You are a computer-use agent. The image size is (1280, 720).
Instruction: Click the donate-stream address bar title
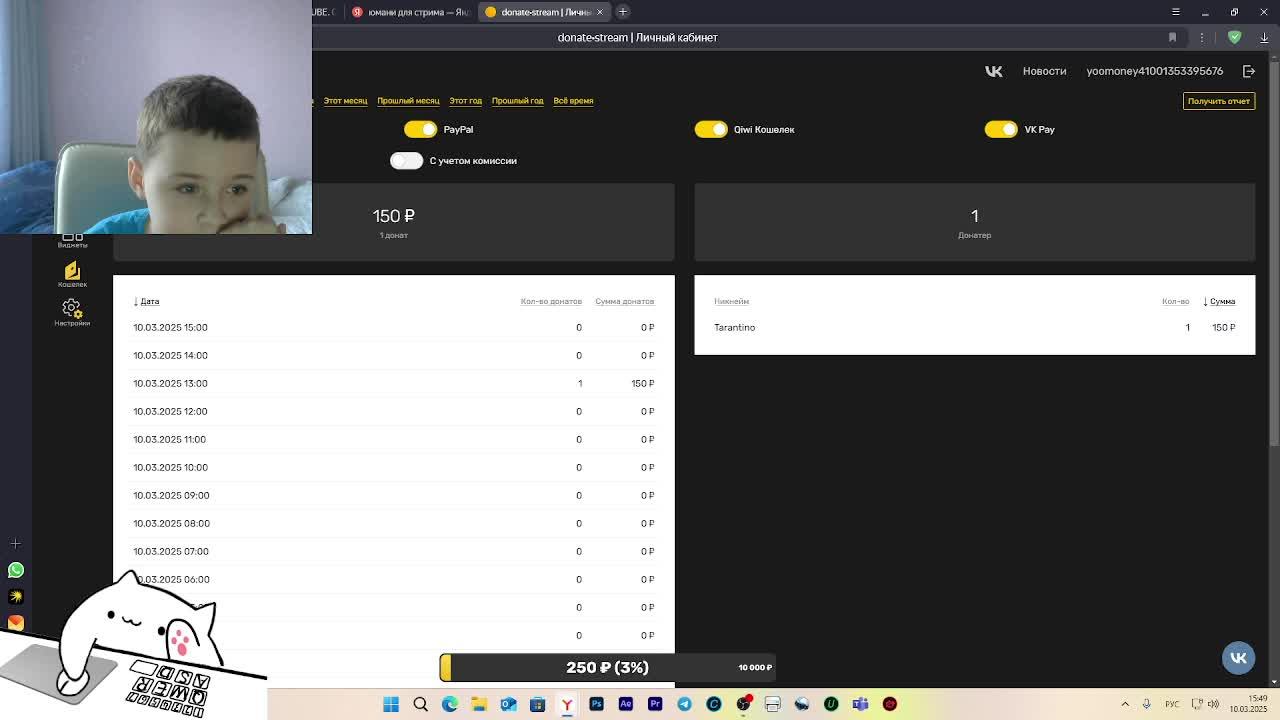(637, 37)
